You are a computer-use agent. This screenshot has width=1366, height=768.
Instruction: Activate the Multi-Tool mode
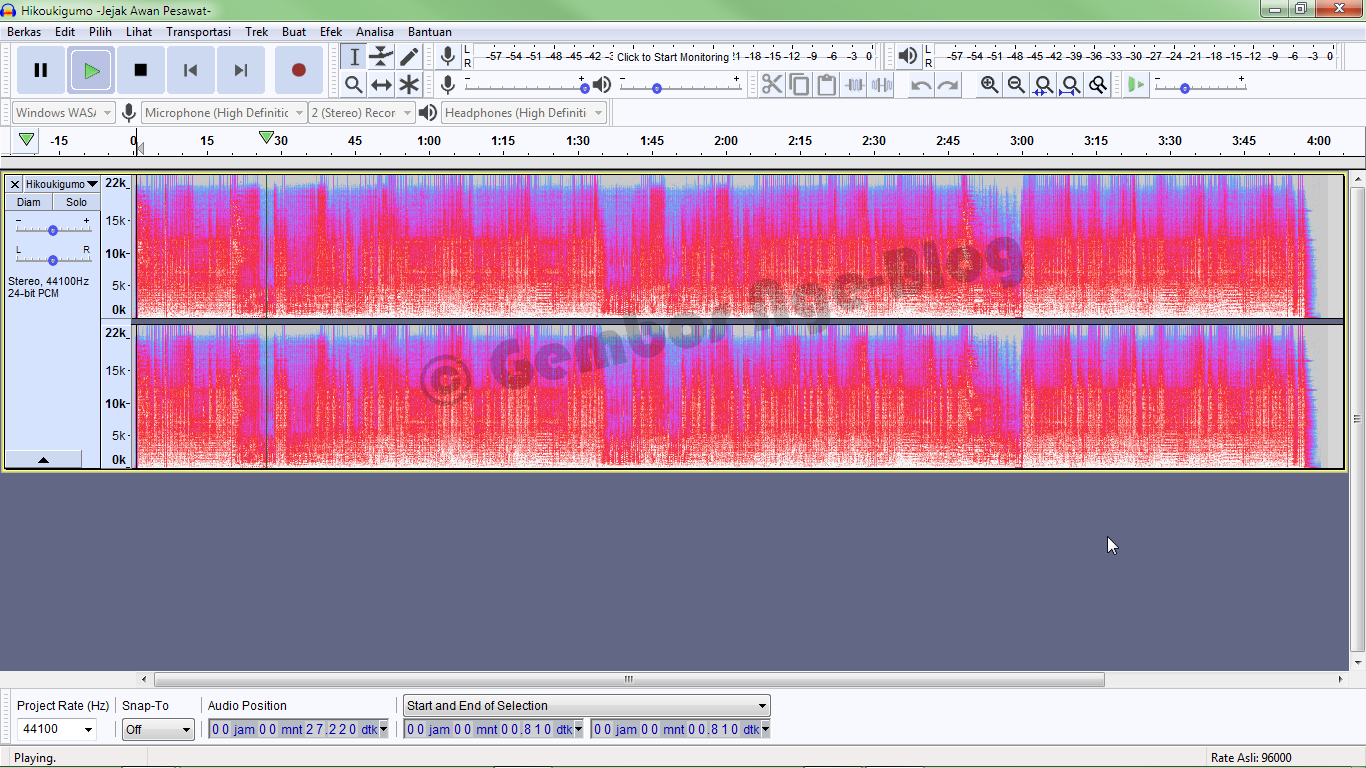(x=409, y=85)
